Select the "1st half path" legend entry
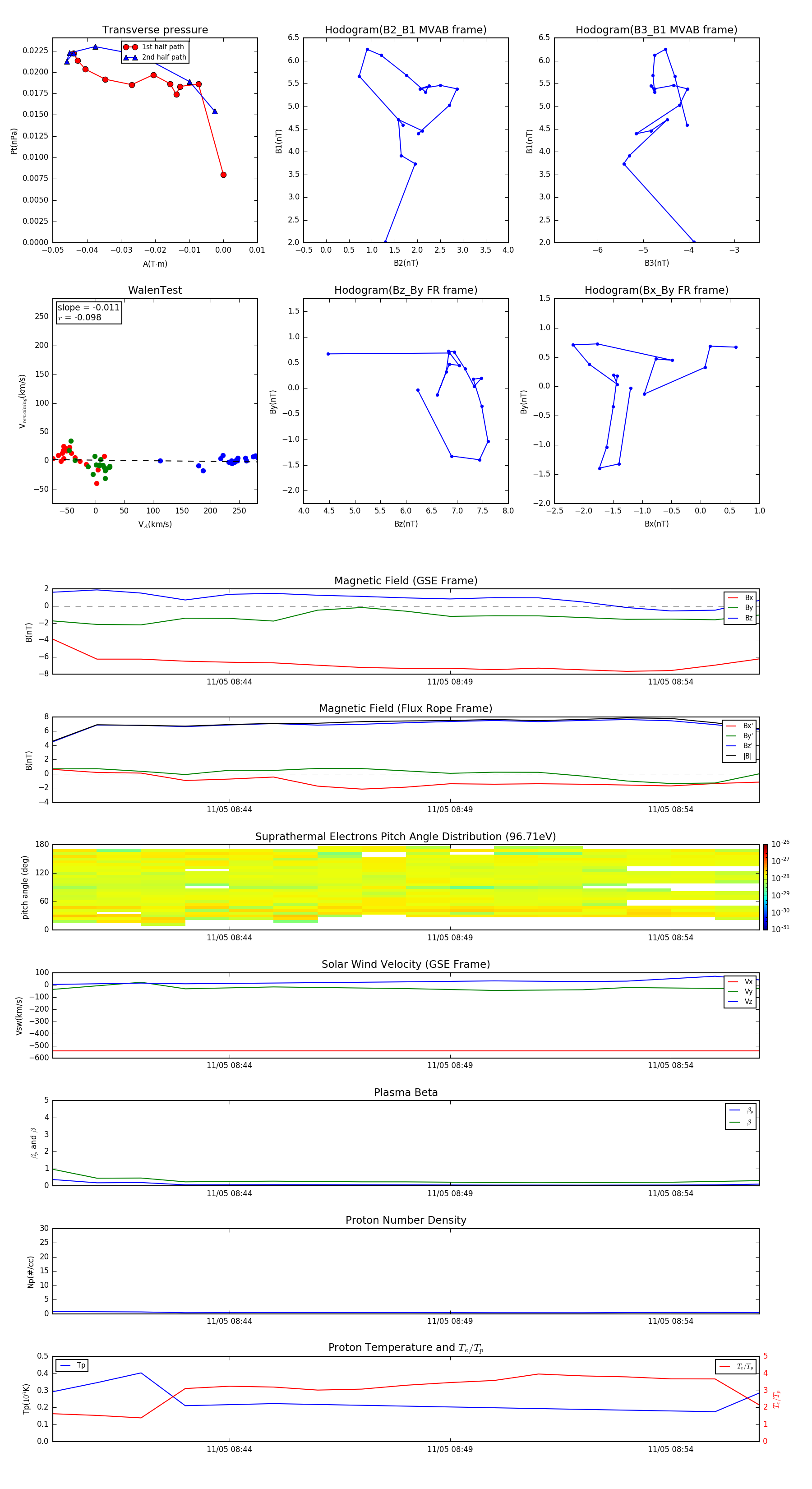This screenshot has width=812, height=1489. point(154,47)
